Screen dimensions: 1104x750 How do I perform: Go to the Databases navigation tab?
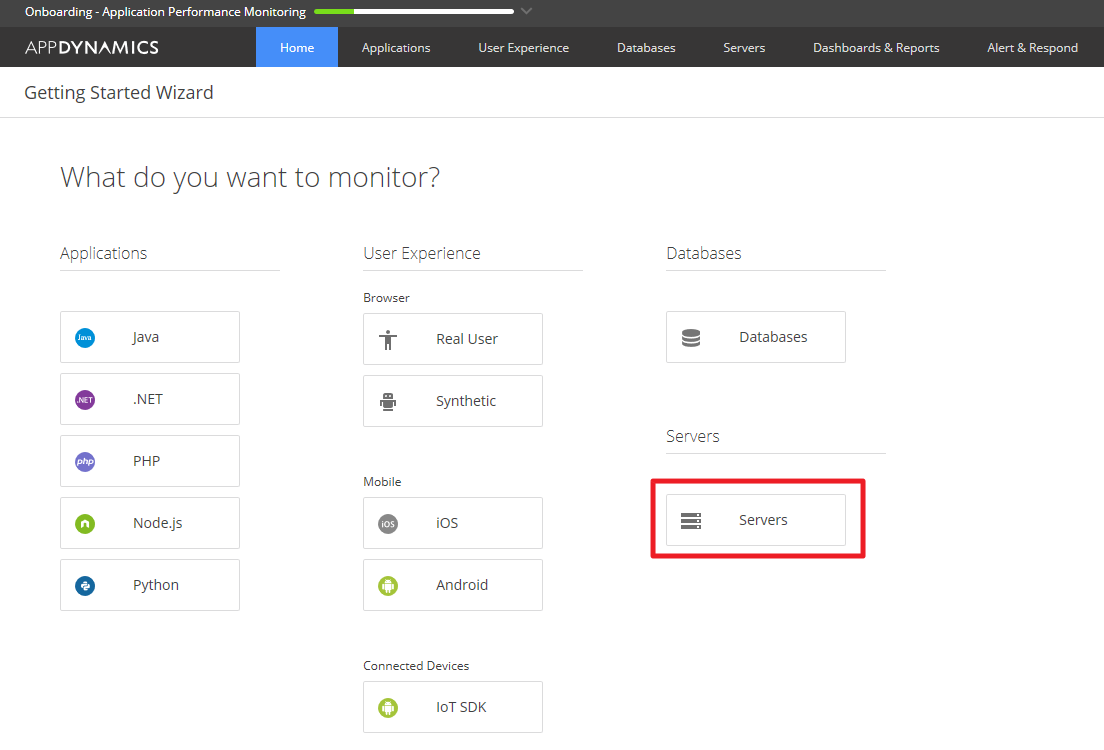(646, 47)
